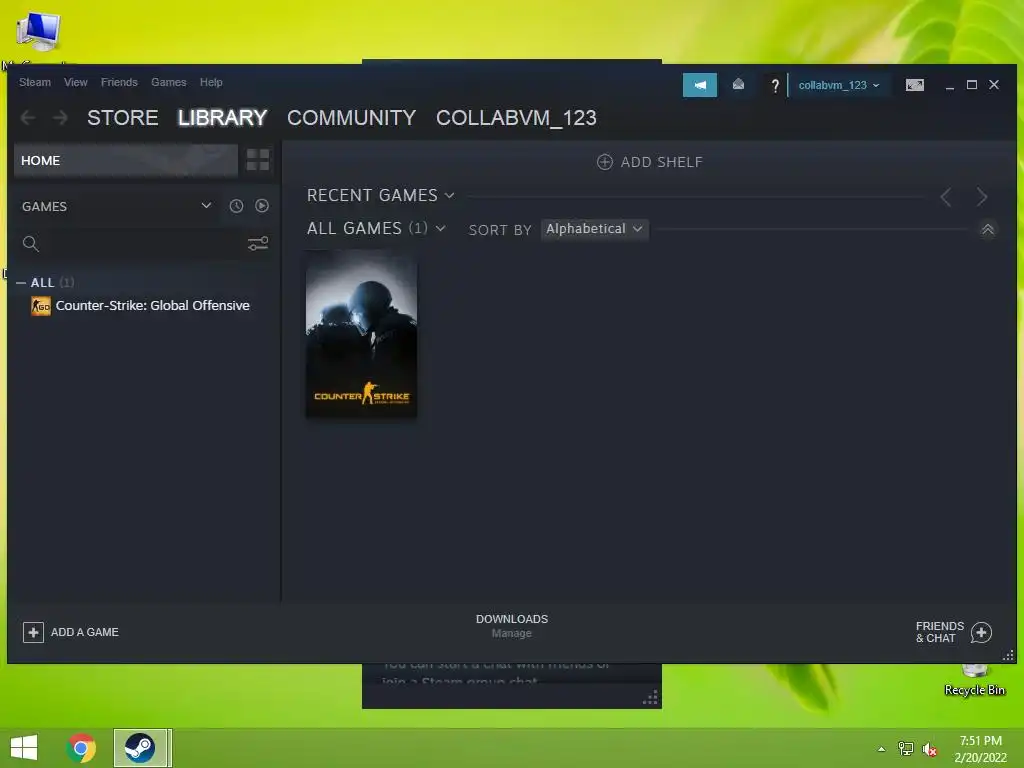Click the computer desktop icon

tap(39, 33)
